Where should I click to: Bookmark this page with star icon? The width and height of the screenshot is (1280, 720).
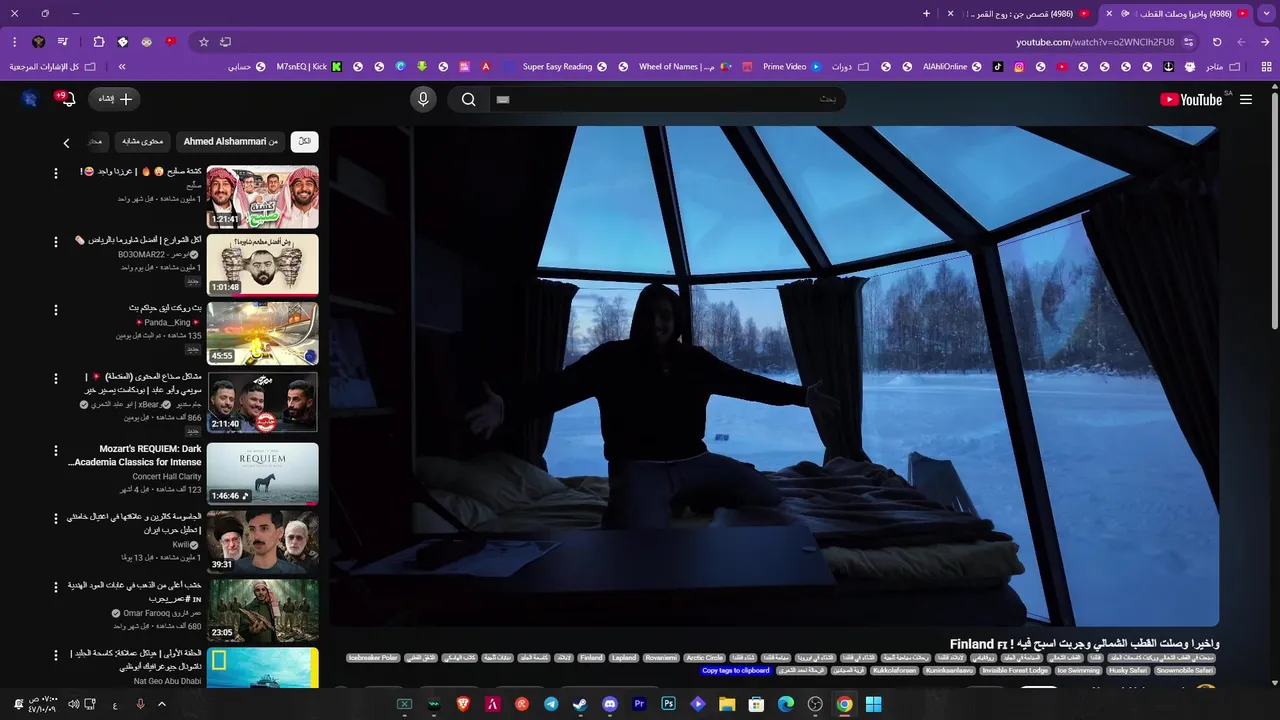(204, 42)
